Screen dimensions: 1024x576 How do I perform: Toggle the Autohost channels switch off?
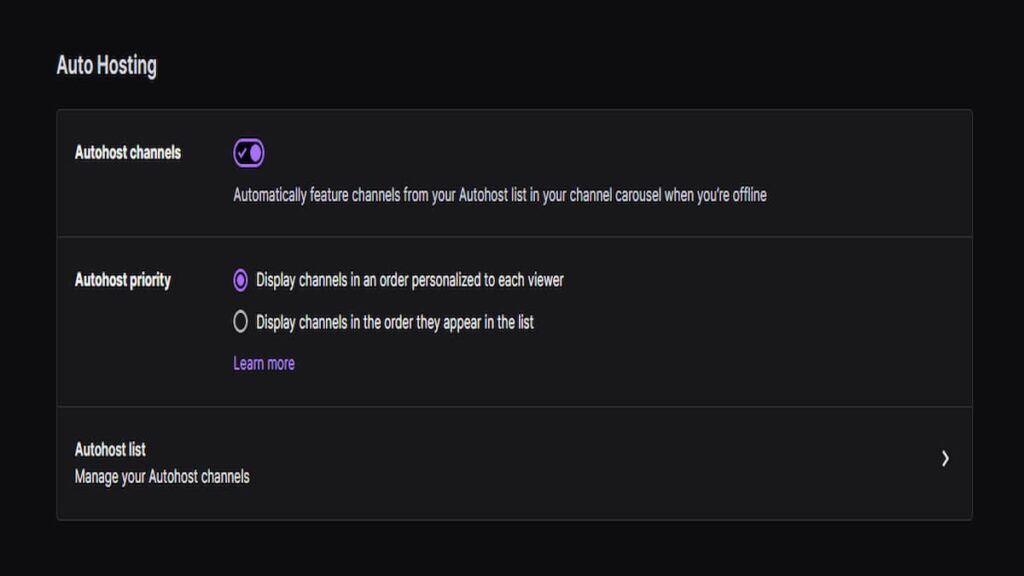[x=249, y=153]
